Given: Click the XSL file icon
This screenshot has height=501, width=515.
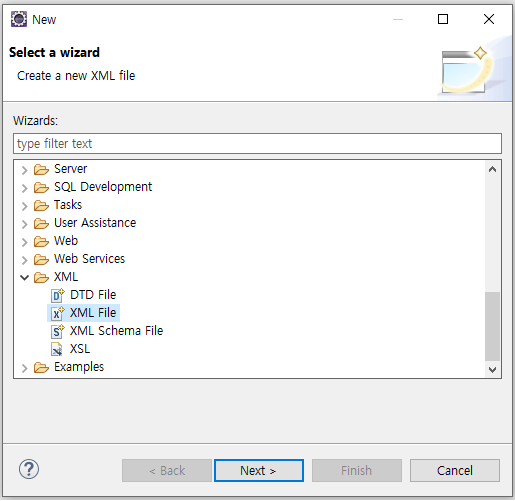Looking at the screenshot, I should point(57,349).
